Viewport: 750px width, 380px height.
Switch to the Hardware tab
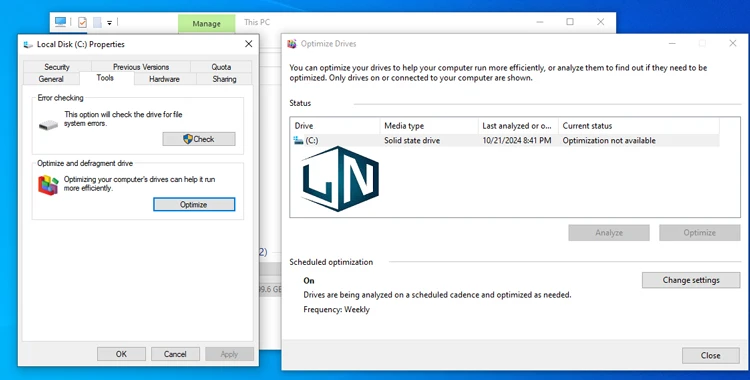(164, 79)
